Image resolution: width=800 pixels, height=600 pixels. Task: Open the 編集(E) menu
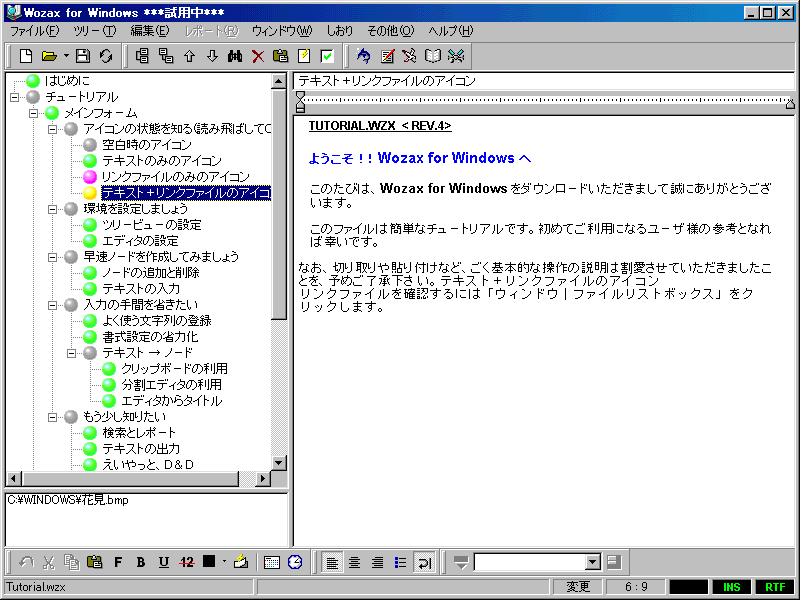(149, 31)
